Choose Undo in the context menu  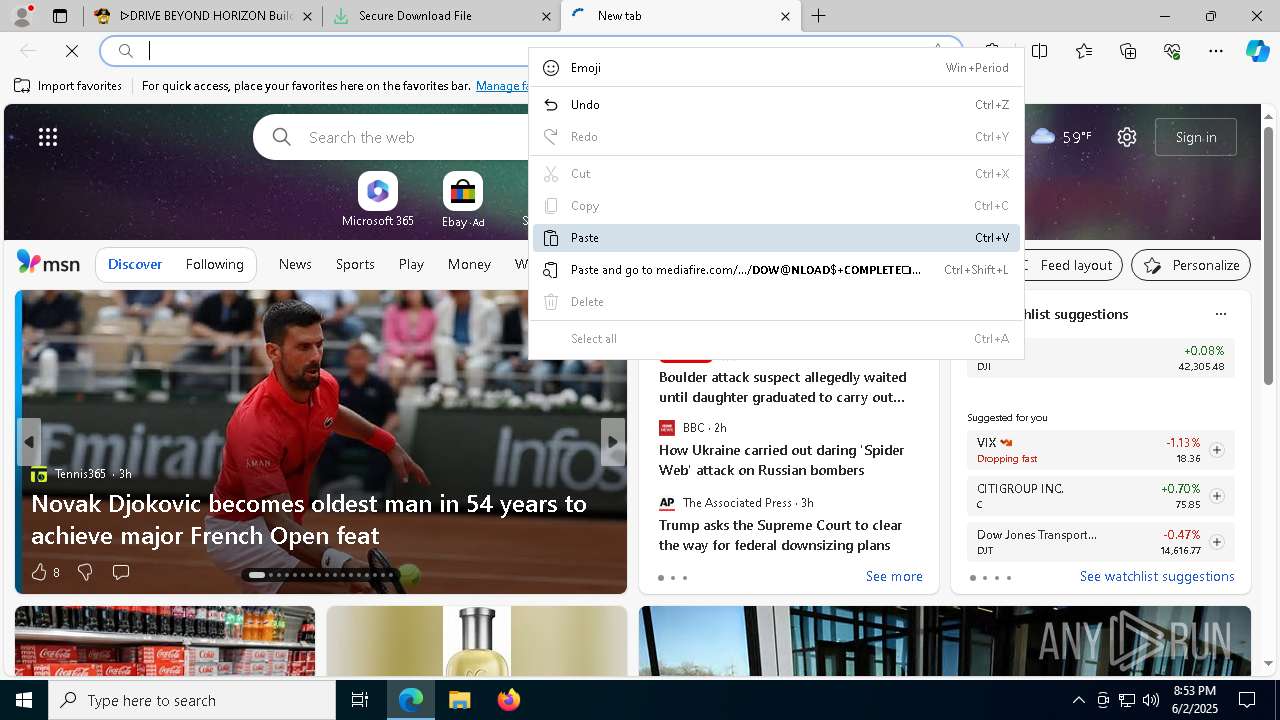click(776, 105)
